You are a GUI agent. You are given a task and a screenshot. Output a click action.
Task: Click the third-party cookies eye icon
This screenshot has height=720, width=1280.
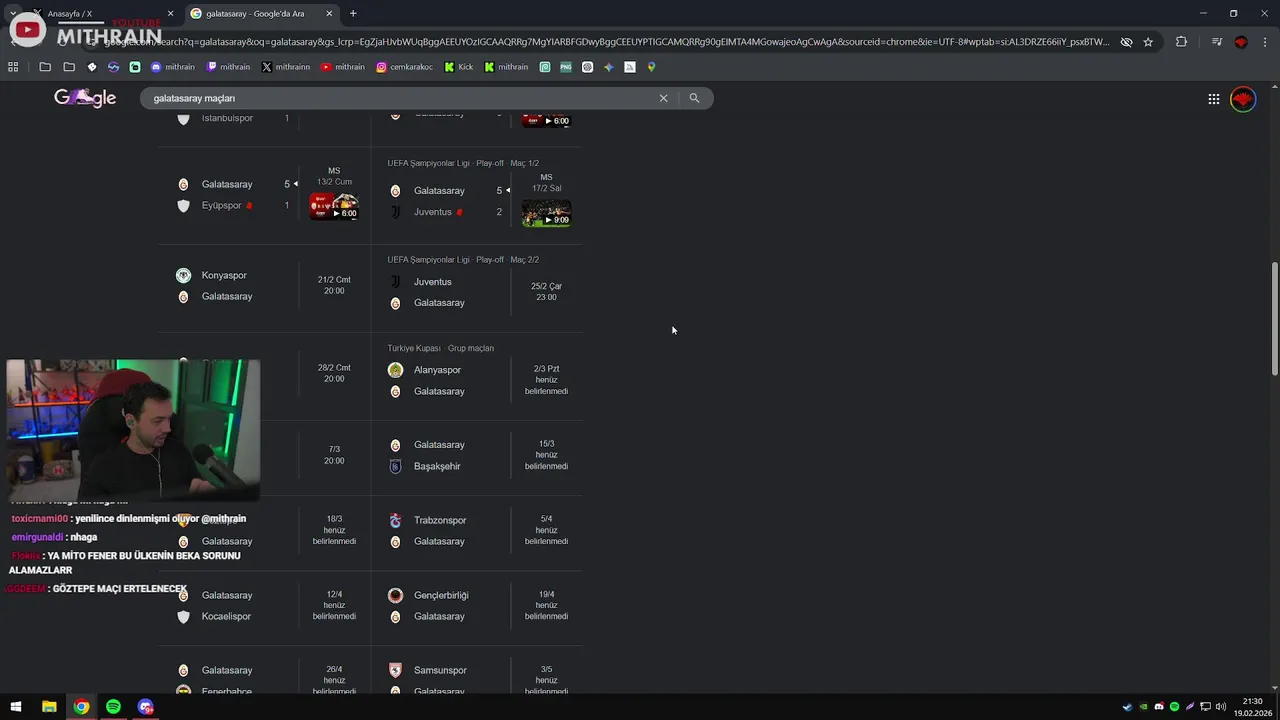[x=1126, y=42]
